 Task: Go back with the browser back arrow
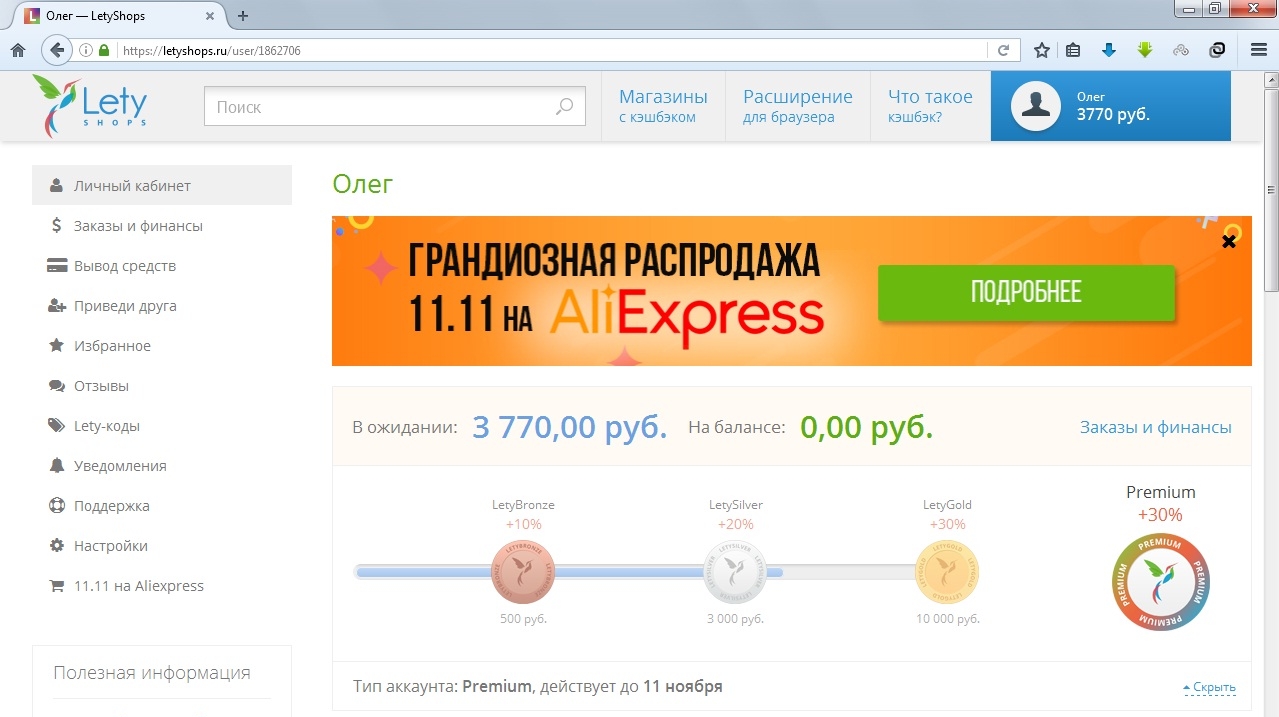57,50
